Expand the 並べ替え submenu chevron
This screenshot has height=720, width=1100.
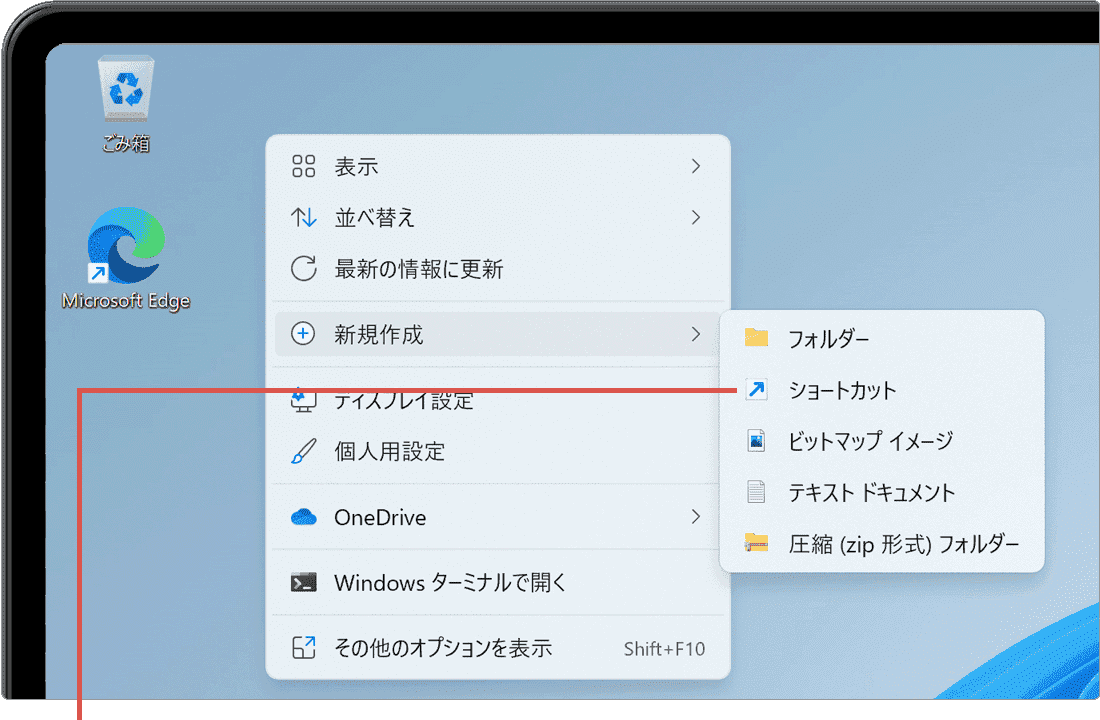click(696, 217)
